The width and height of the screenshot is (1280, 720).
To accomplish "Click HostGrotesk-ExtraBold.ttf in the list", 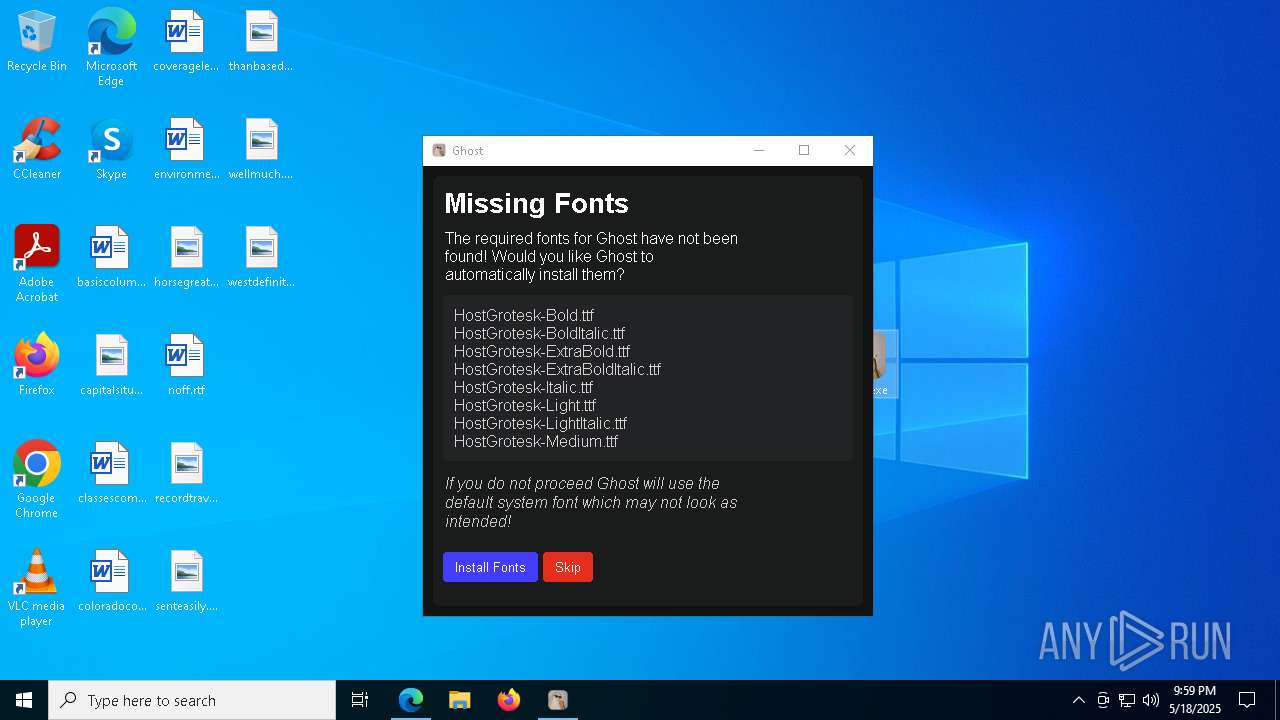I will pyautogui.click(x=541, y=351).
